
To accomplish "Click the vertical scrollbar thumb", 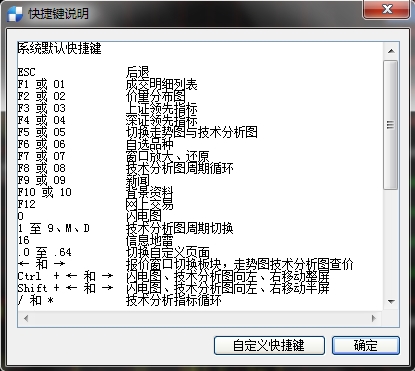I will point(391,125).
